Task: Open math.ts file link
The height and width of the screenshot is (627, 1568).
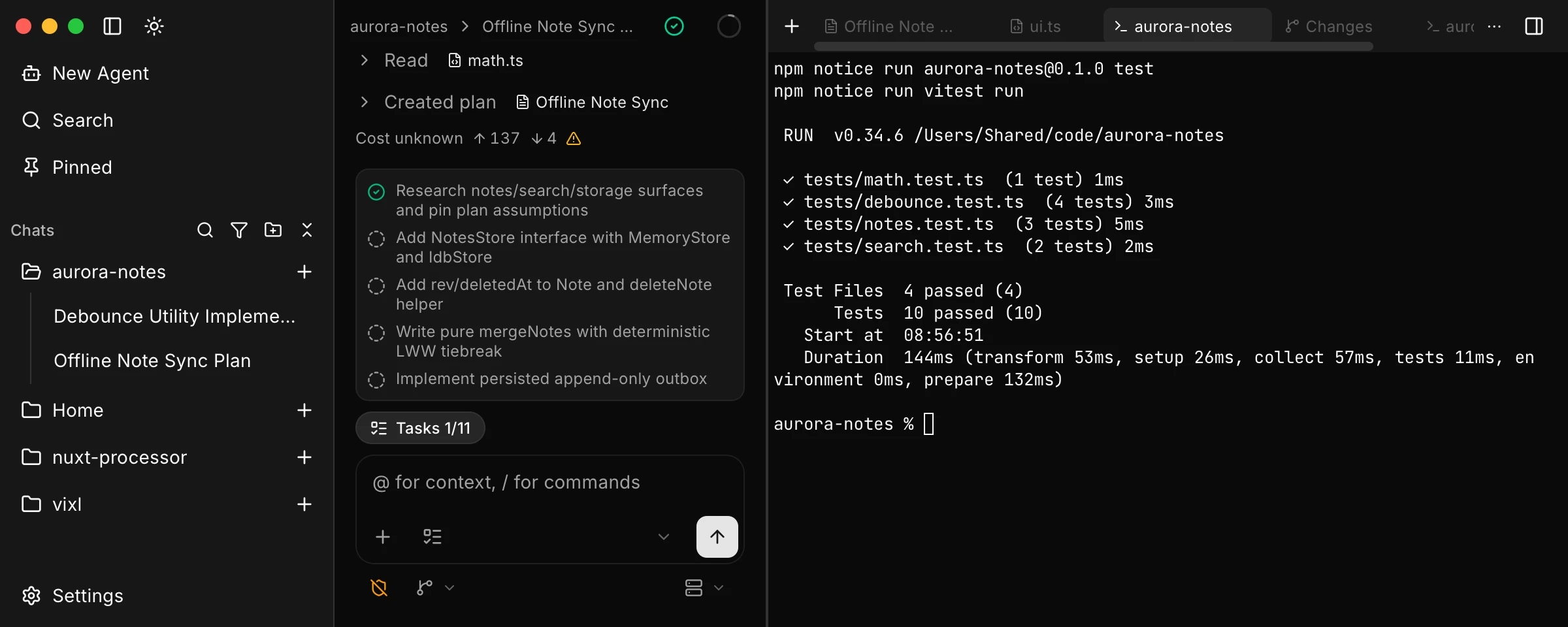Action: click(485, 60)
